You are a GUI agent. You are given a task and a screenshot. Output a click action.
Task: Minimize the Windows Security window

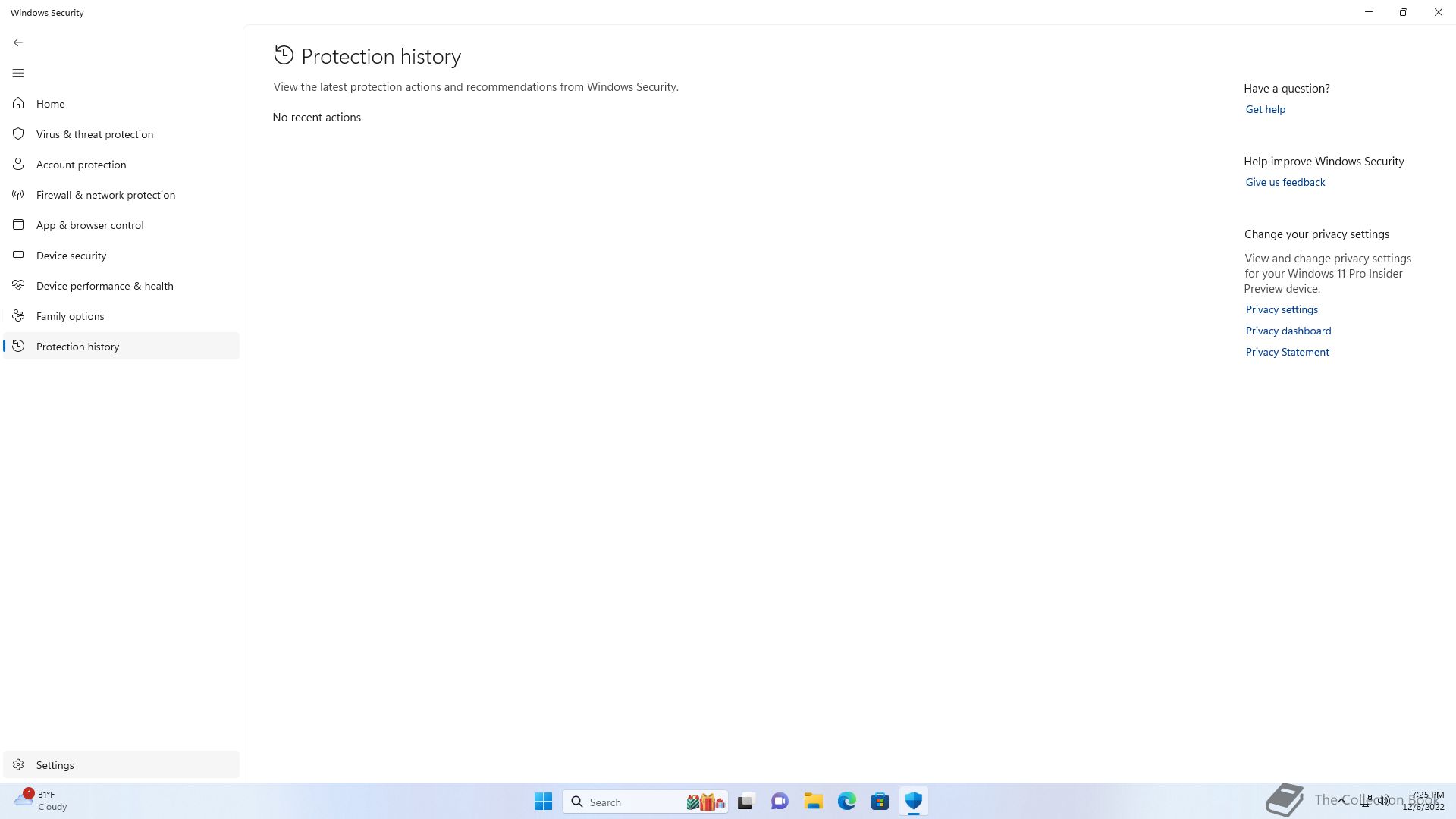click(x=1369, y=12)
